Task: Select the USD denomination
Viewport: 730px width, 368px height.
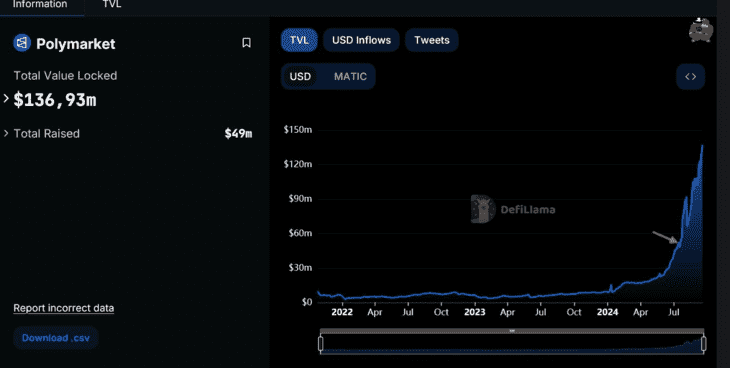Action: click(300, 76)
